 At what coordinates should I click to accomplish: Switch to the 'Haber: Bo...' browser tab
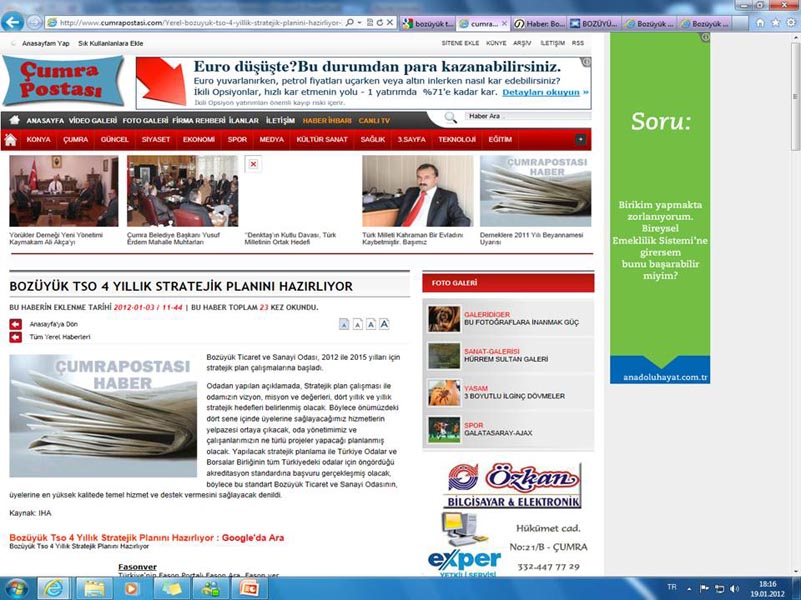[x=539, y=23]
